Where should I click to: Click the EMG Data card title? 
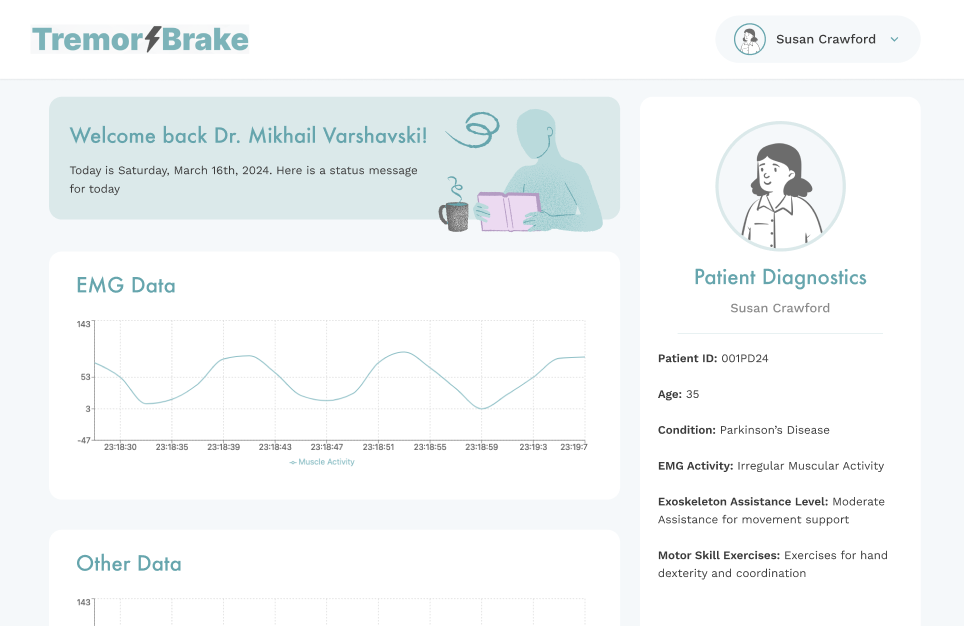pos(126,286)
